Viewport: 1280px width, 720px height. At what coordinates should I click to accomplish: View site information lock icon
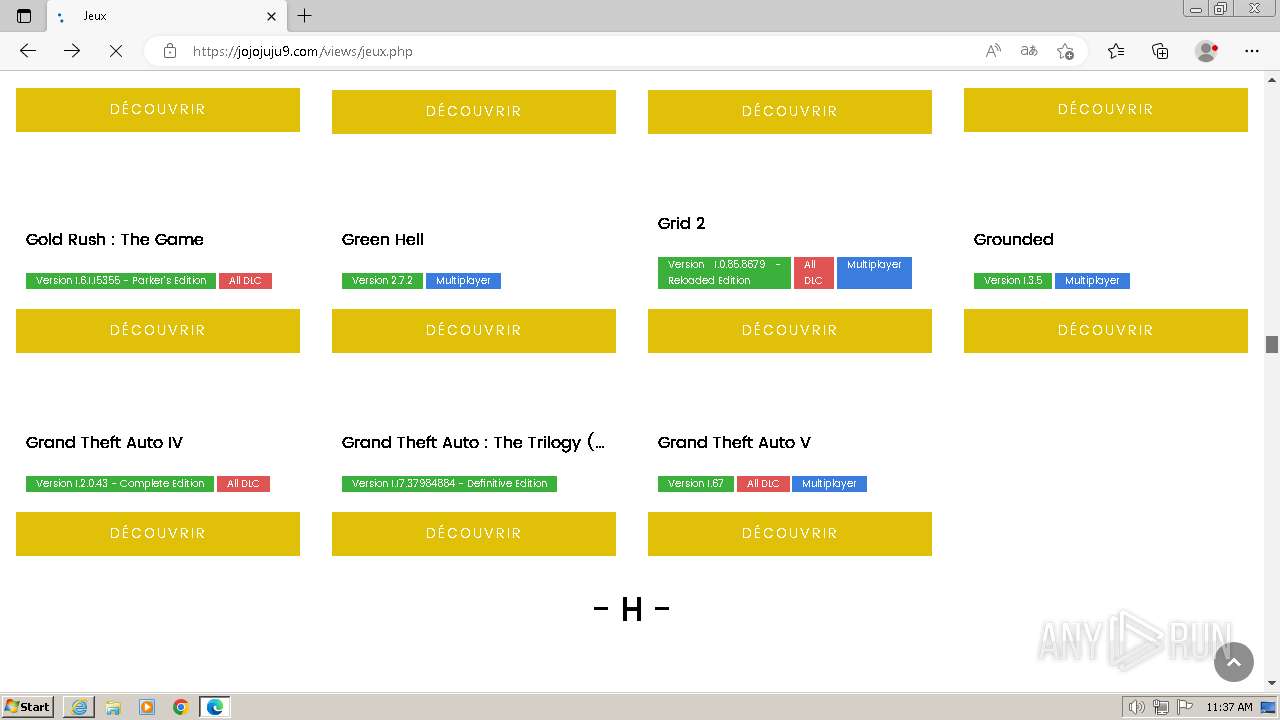click(x=170, y=51)
